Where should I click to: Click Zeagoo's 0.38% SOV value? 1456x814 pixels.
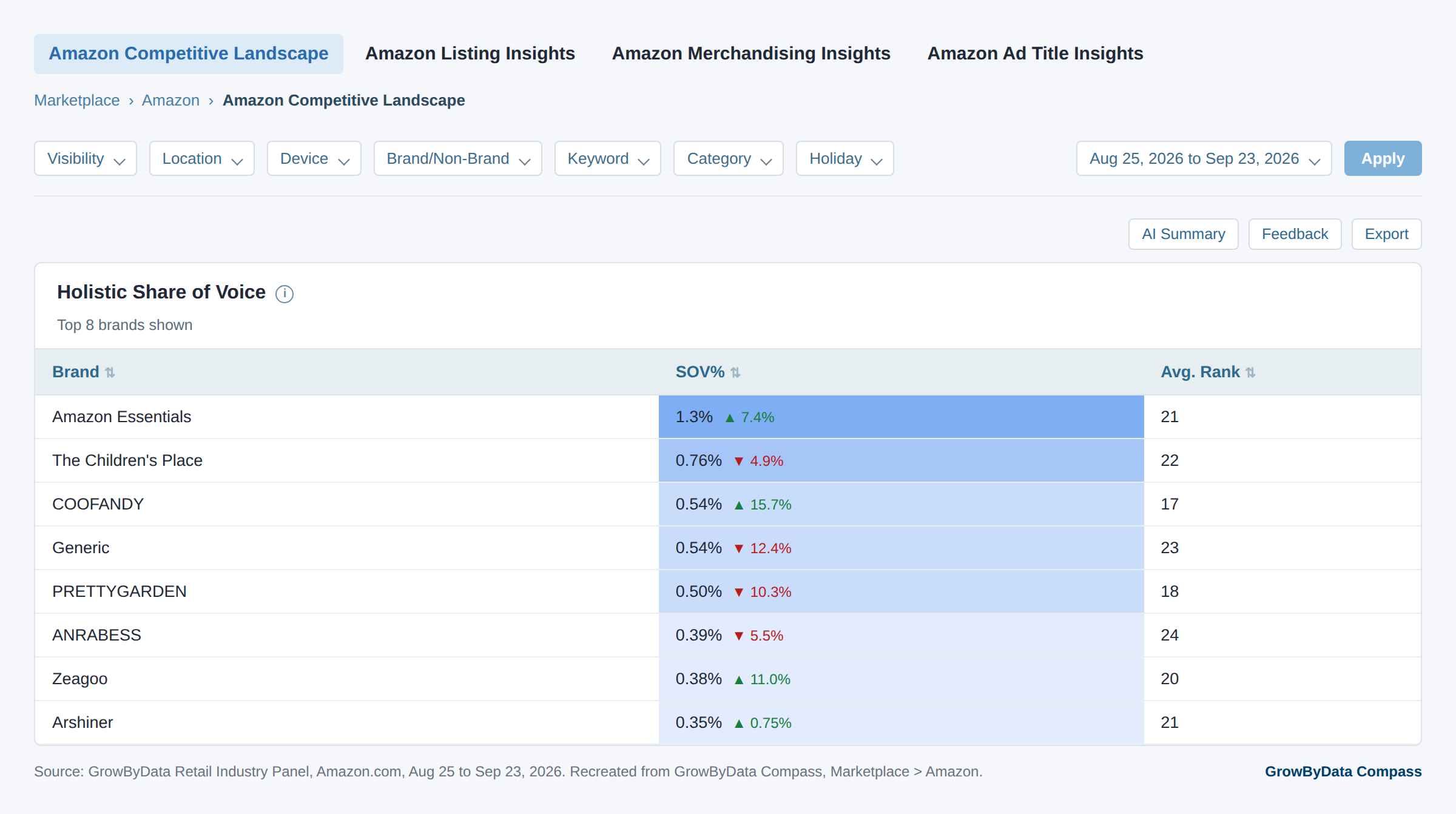tap(699, 679)
